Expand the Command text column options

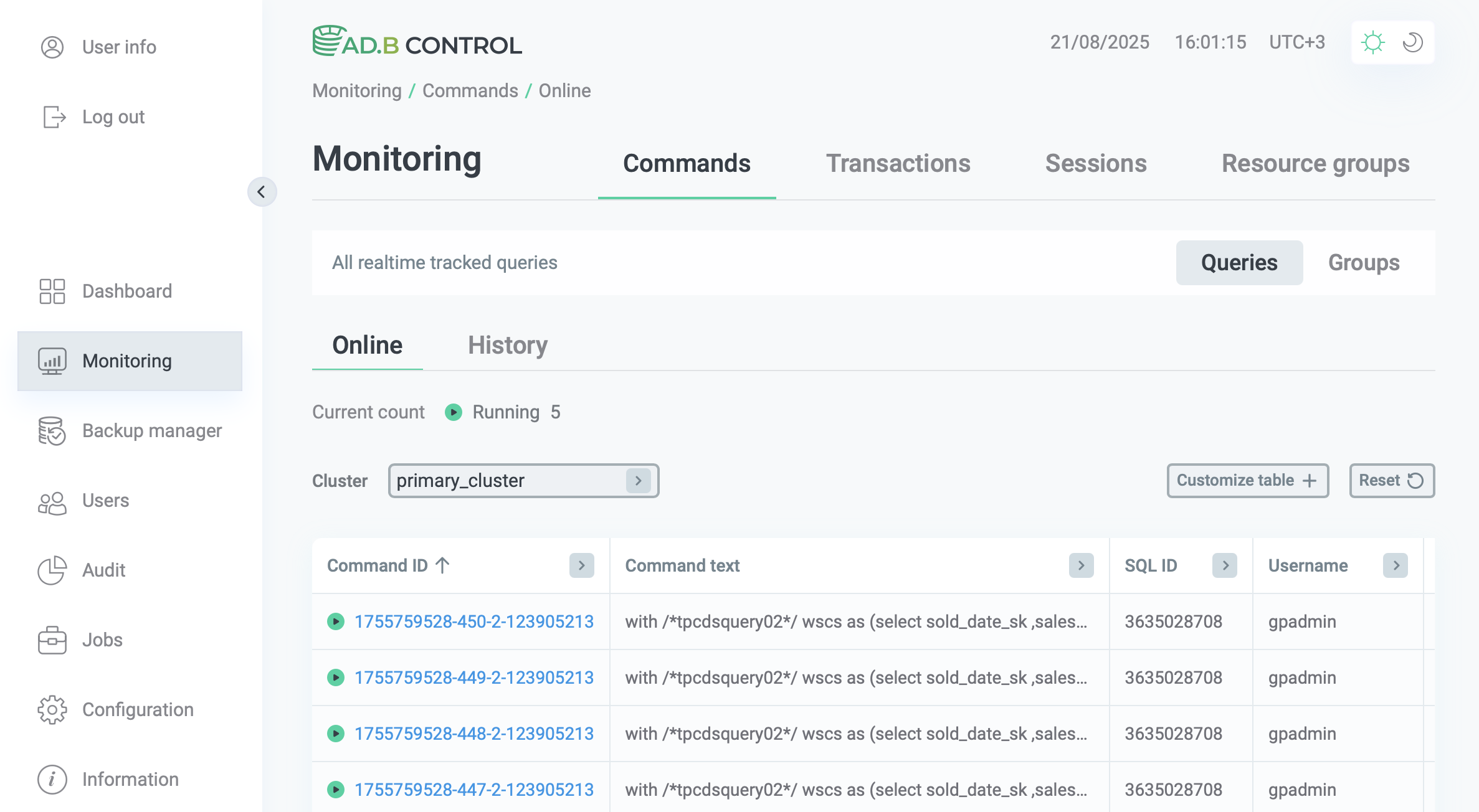[x=1081, y=565]
